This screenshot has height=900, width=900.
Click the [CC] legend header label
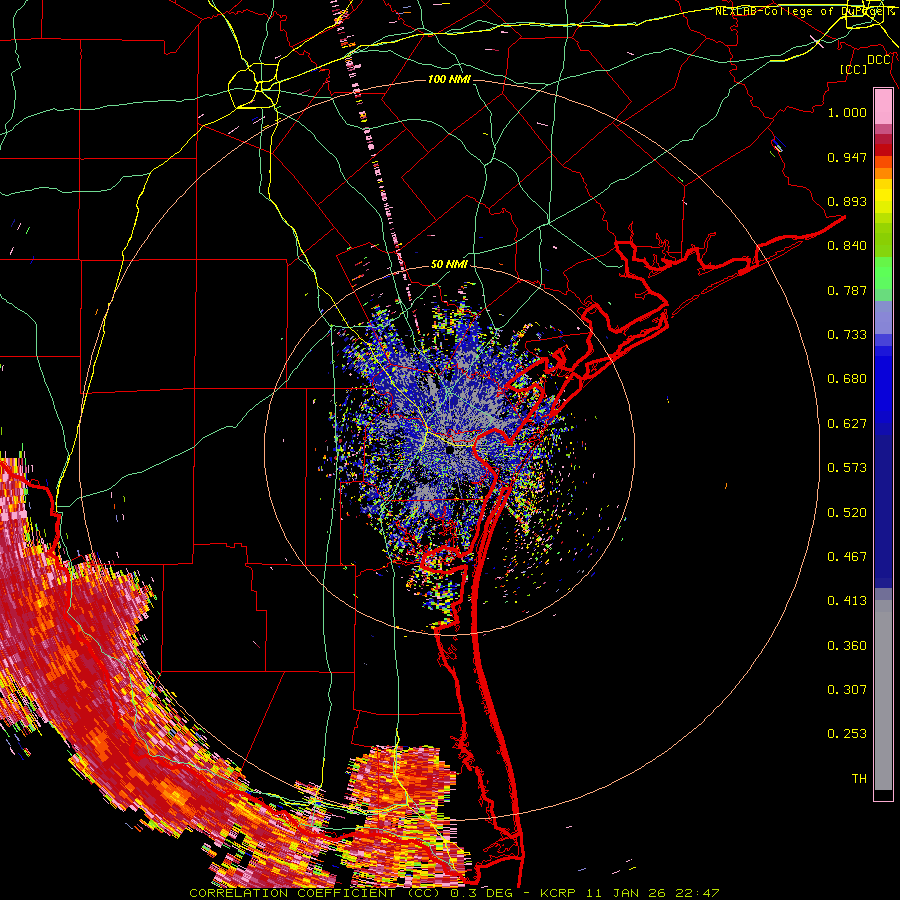[853, 69]
